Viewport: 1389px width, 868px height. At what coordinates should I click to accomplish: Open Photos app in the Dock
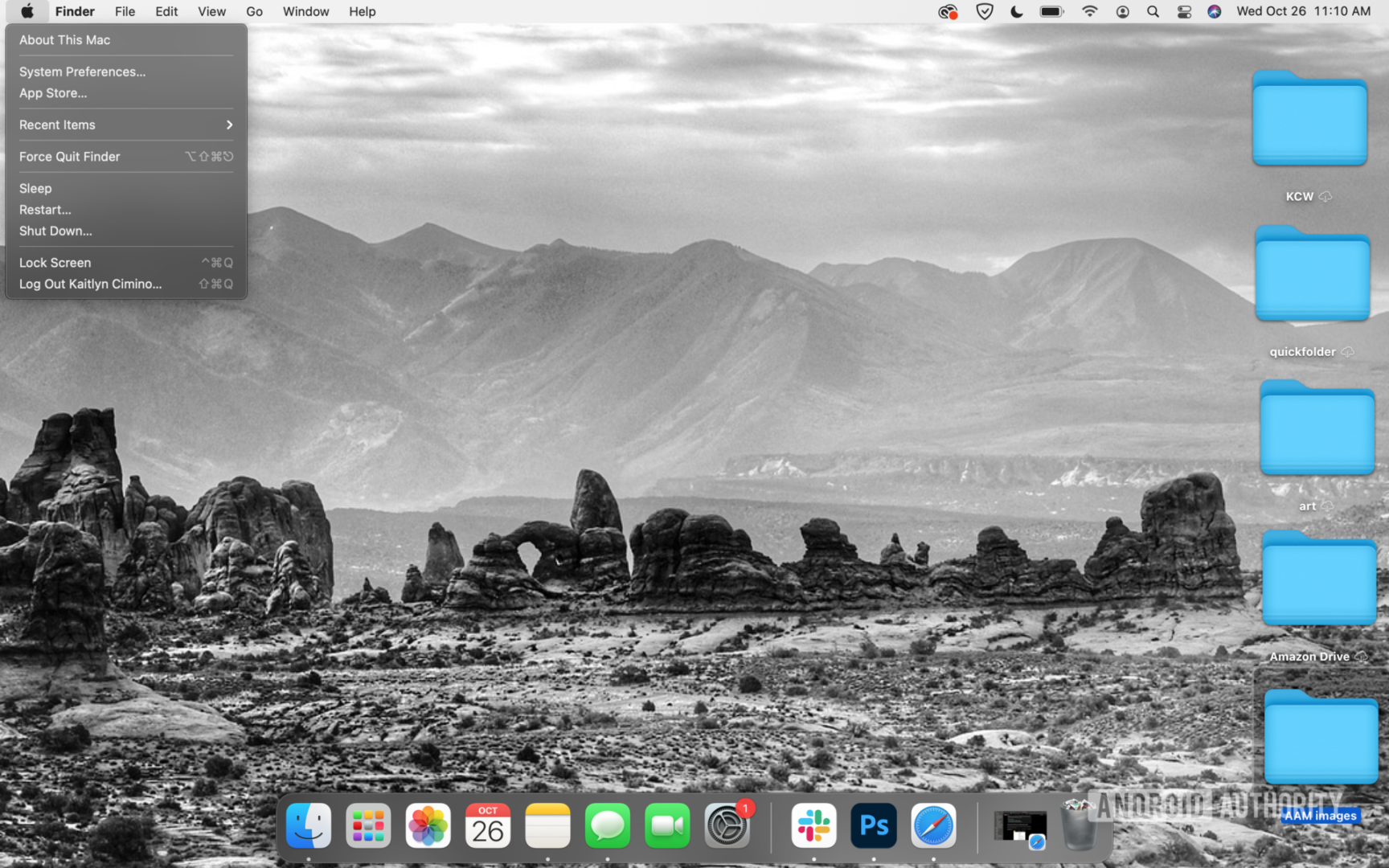pos(428,825)
